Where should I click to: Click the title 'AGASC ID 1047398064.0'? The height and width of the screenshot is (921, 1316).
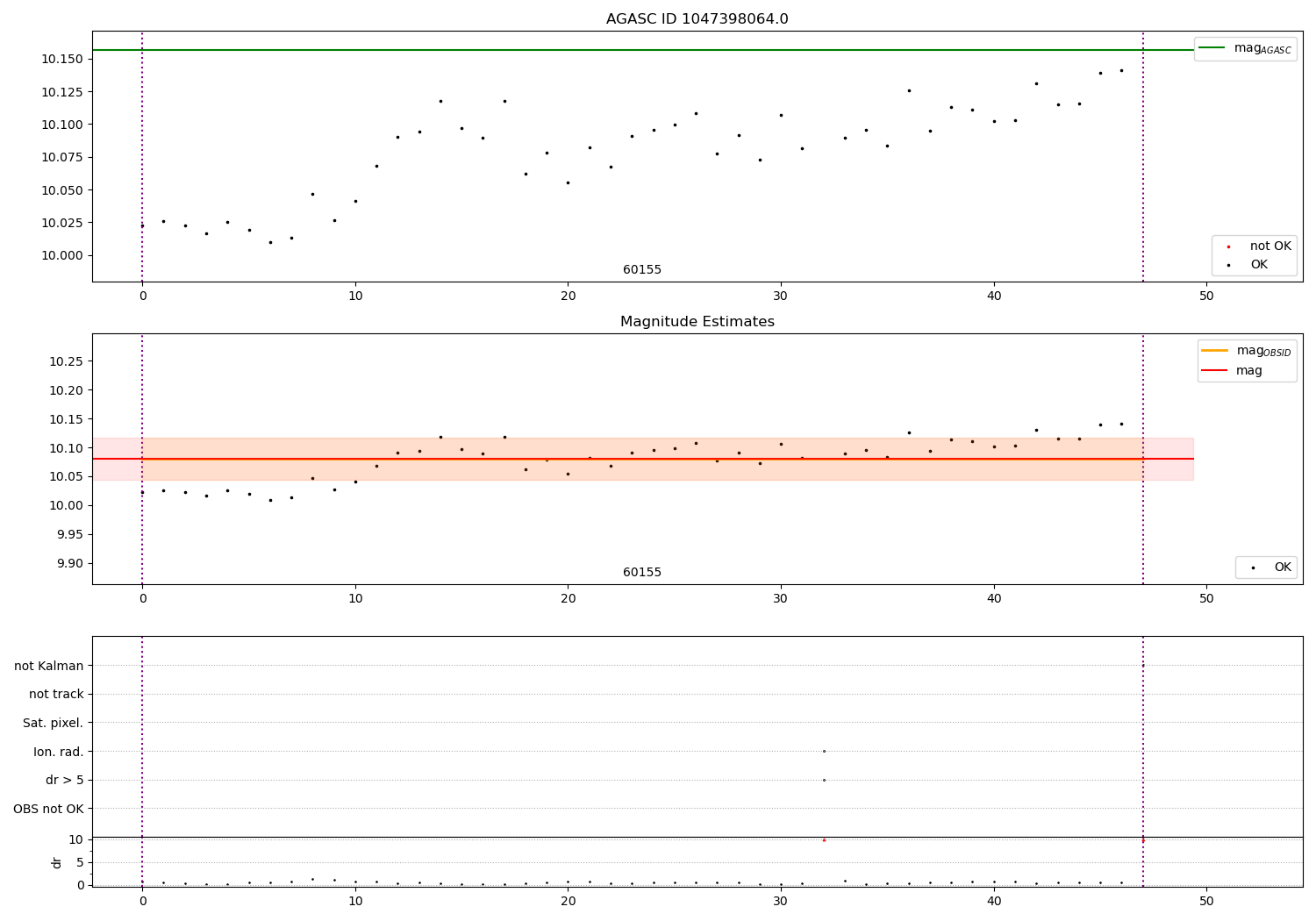[x=697, y=19]
